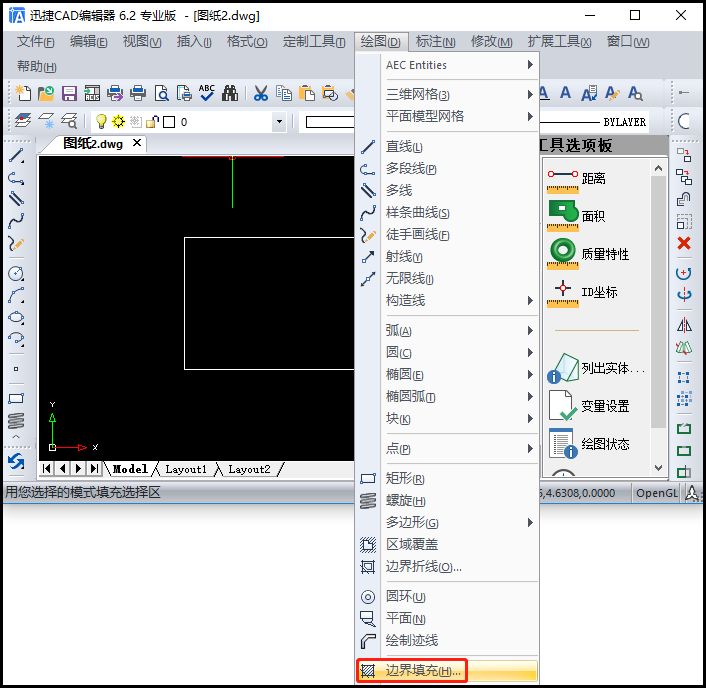Open the layer selection dropdown arrow
Viewport: 706px width, 688px height.
click(279, 122)
